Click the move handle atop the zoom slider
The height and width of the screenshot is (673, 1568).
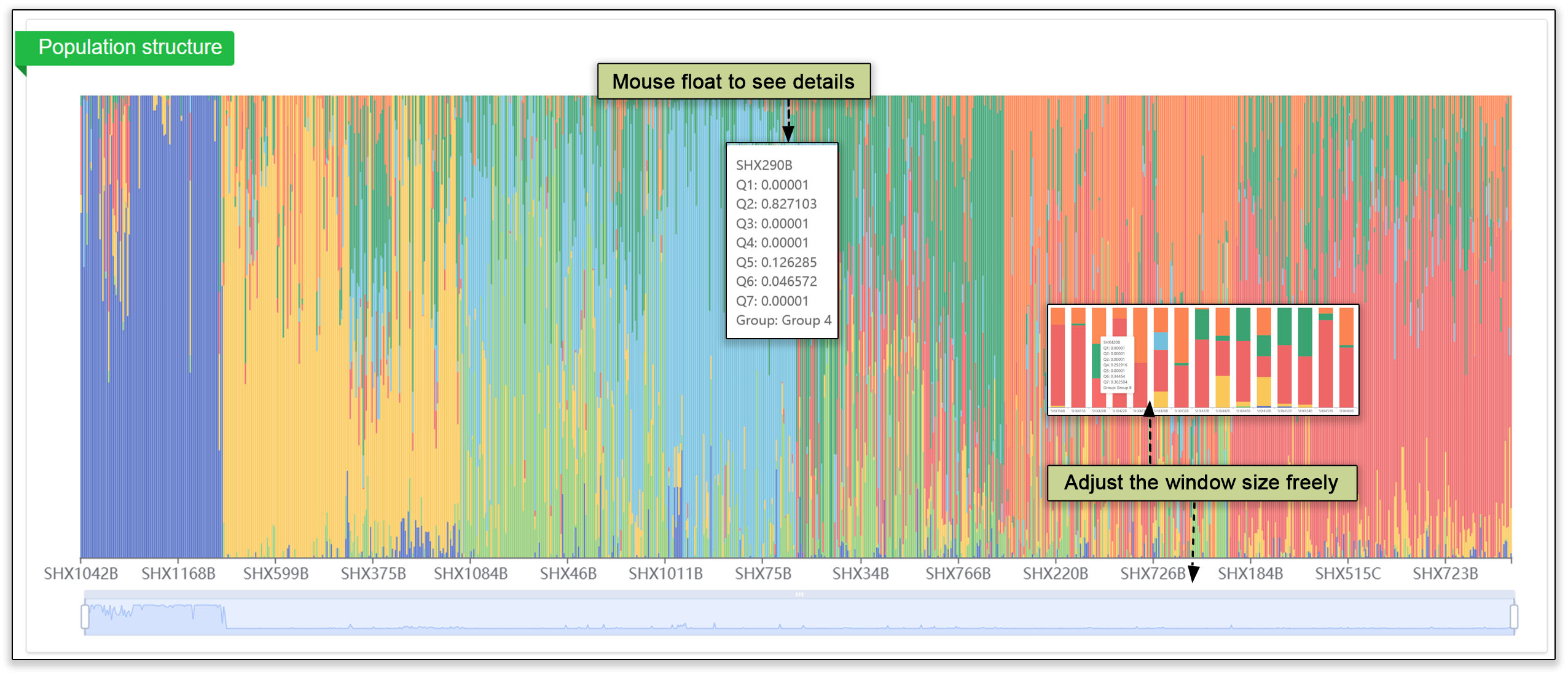[x=799, y=594]
